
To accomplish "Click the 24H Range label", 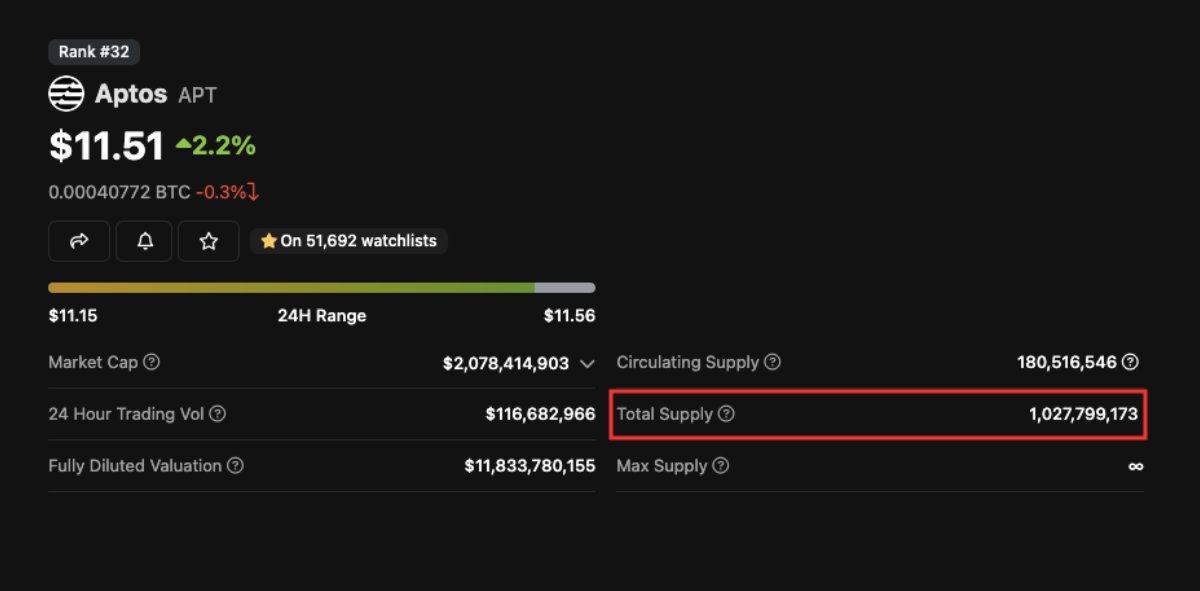I will tap(322, 316).
